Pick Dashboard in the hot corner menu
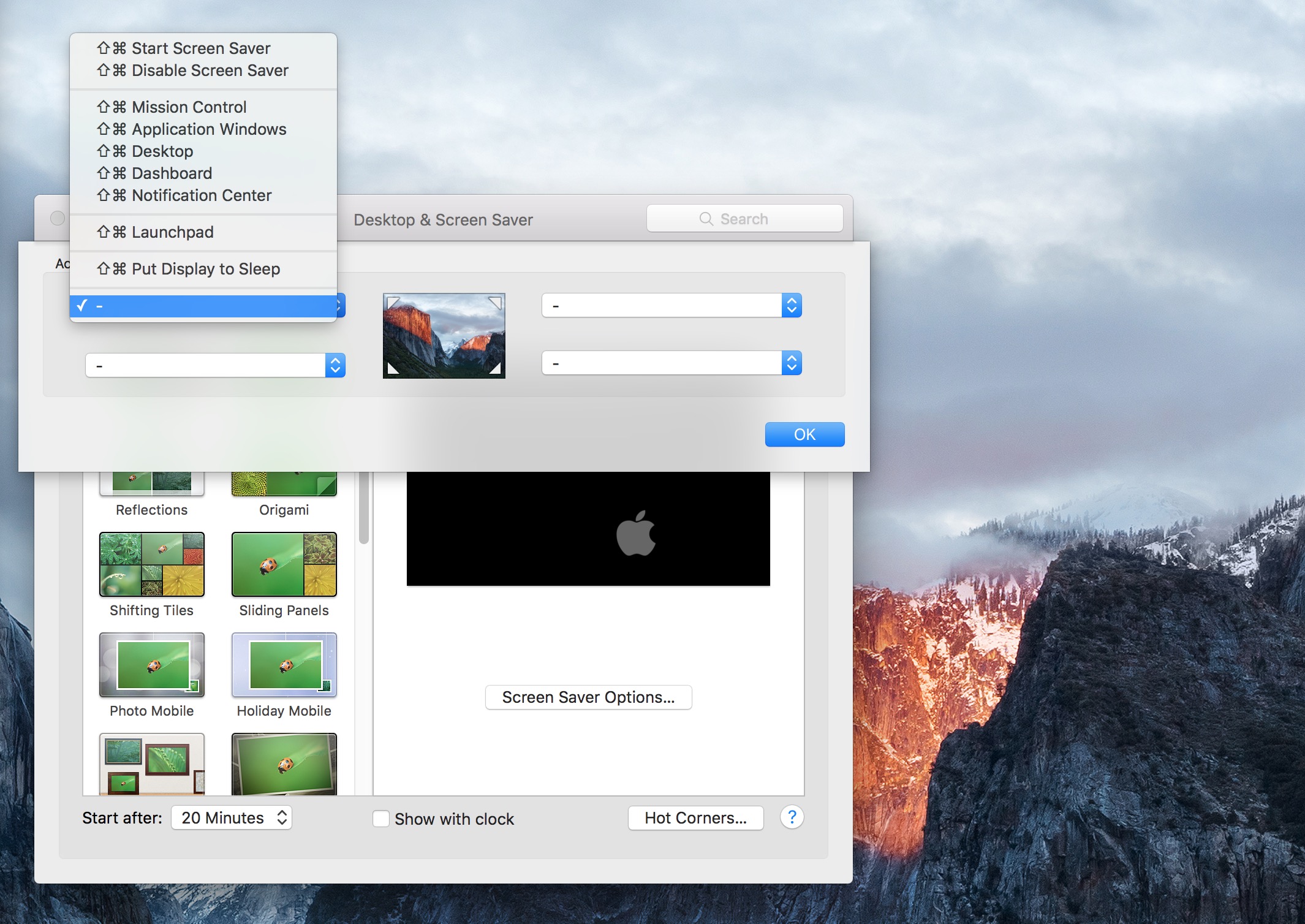Screen dimensions: 1305x924 click(x=203, y=173)
